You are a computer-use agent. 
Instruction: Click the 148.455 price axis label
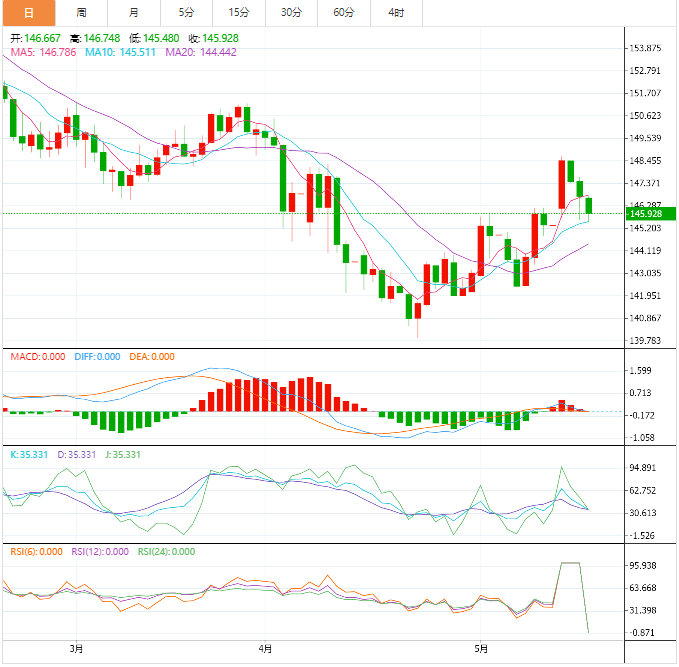645,161
